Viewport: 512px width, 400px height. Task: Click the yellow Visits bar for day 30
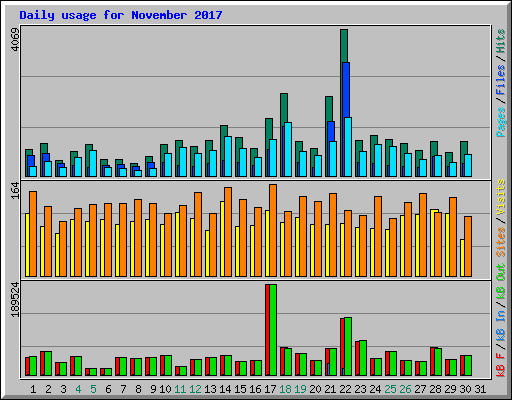462,258
